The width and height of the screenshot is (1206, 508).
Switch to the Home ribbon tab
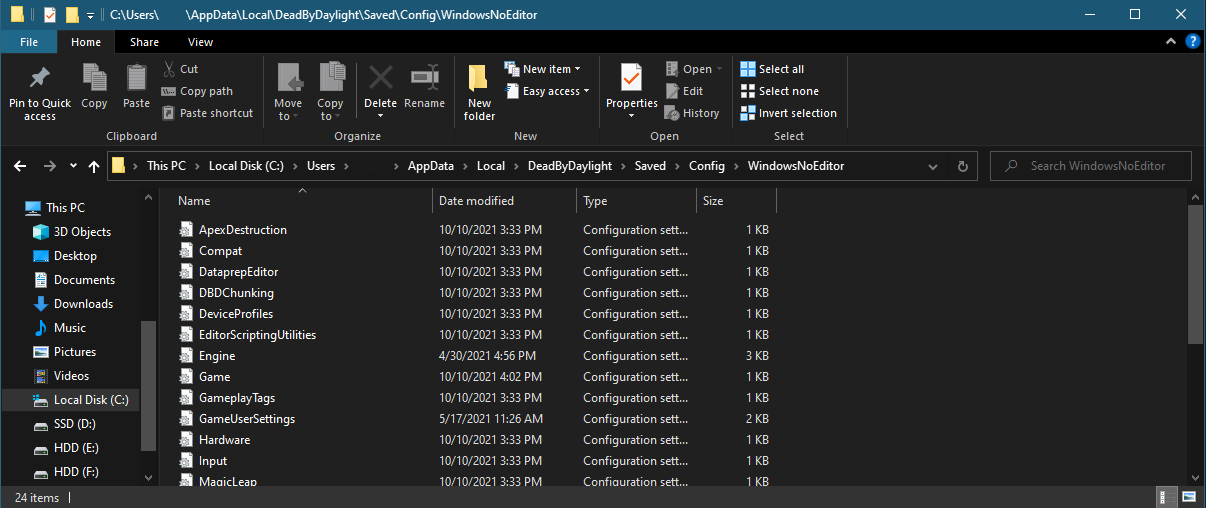tap(86, 42)
